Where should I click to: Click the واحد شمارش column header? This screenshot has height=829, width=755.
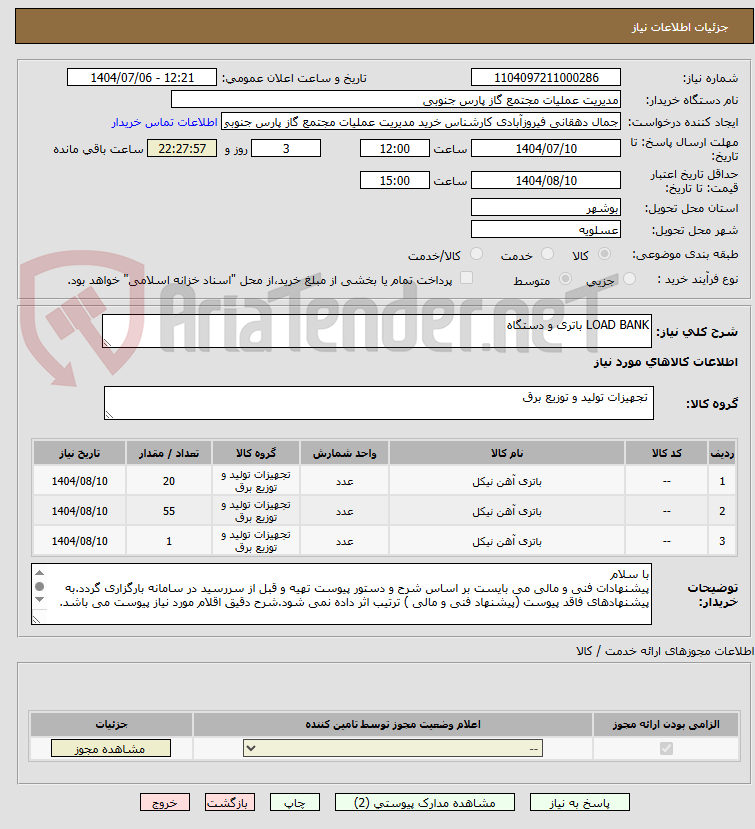tap(344, 453)
